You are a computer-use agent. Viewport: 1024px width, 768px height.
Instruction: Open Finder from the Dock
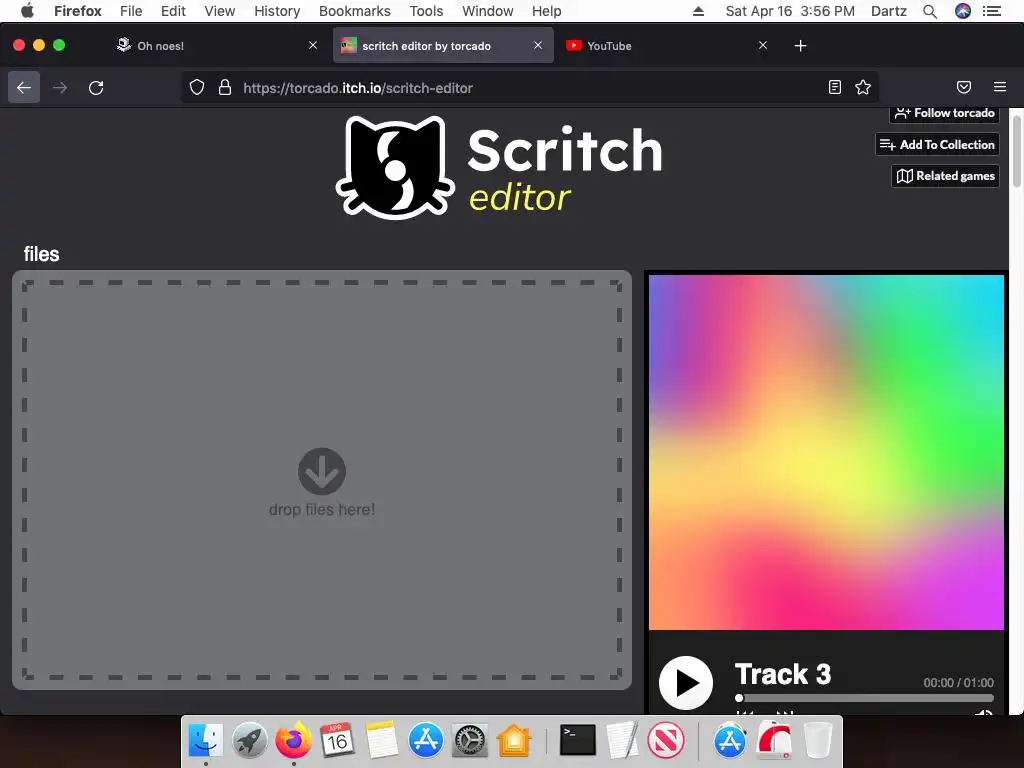pos(205,741)
